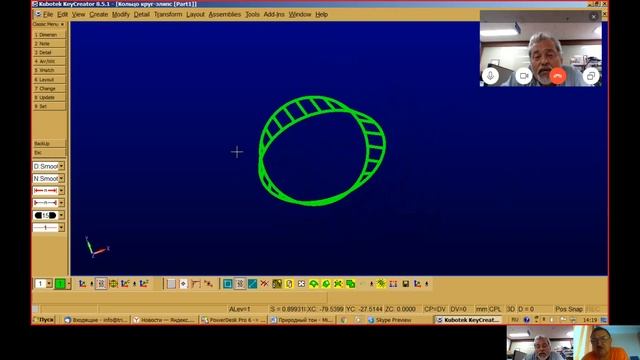Toggle camera in Skype overlay
The image size is (640, 360).
tap(524, 76)
